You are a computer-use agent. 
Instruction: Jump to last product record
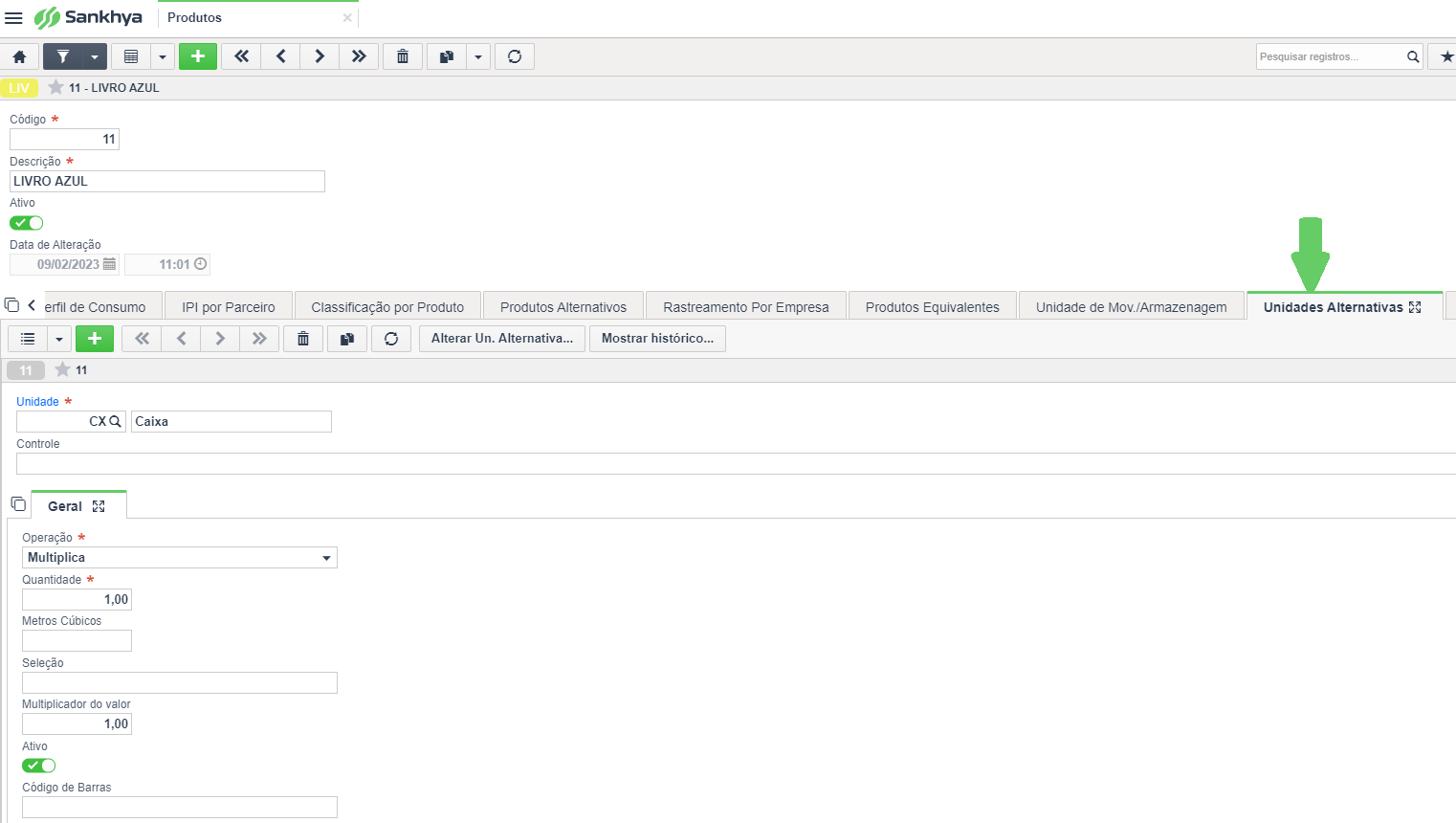click(x=359, y=56)
